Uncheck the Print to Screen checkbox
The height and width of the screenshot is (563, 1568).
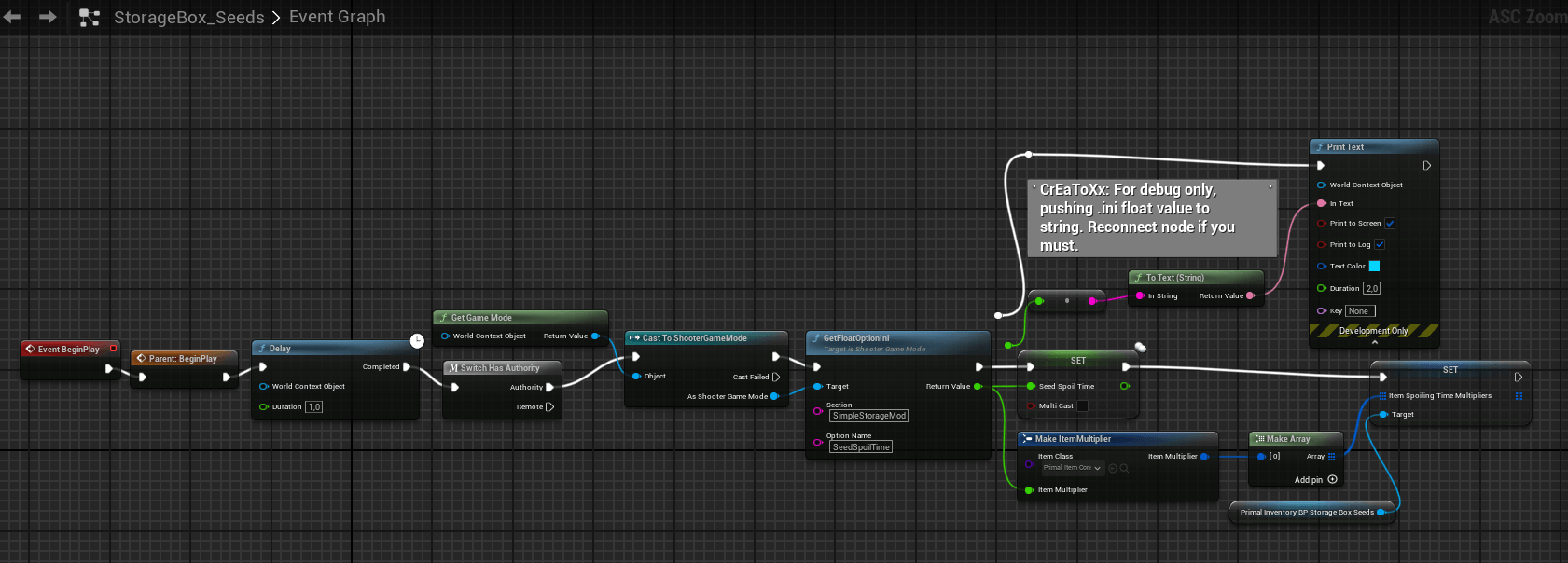coord(1390,223)
